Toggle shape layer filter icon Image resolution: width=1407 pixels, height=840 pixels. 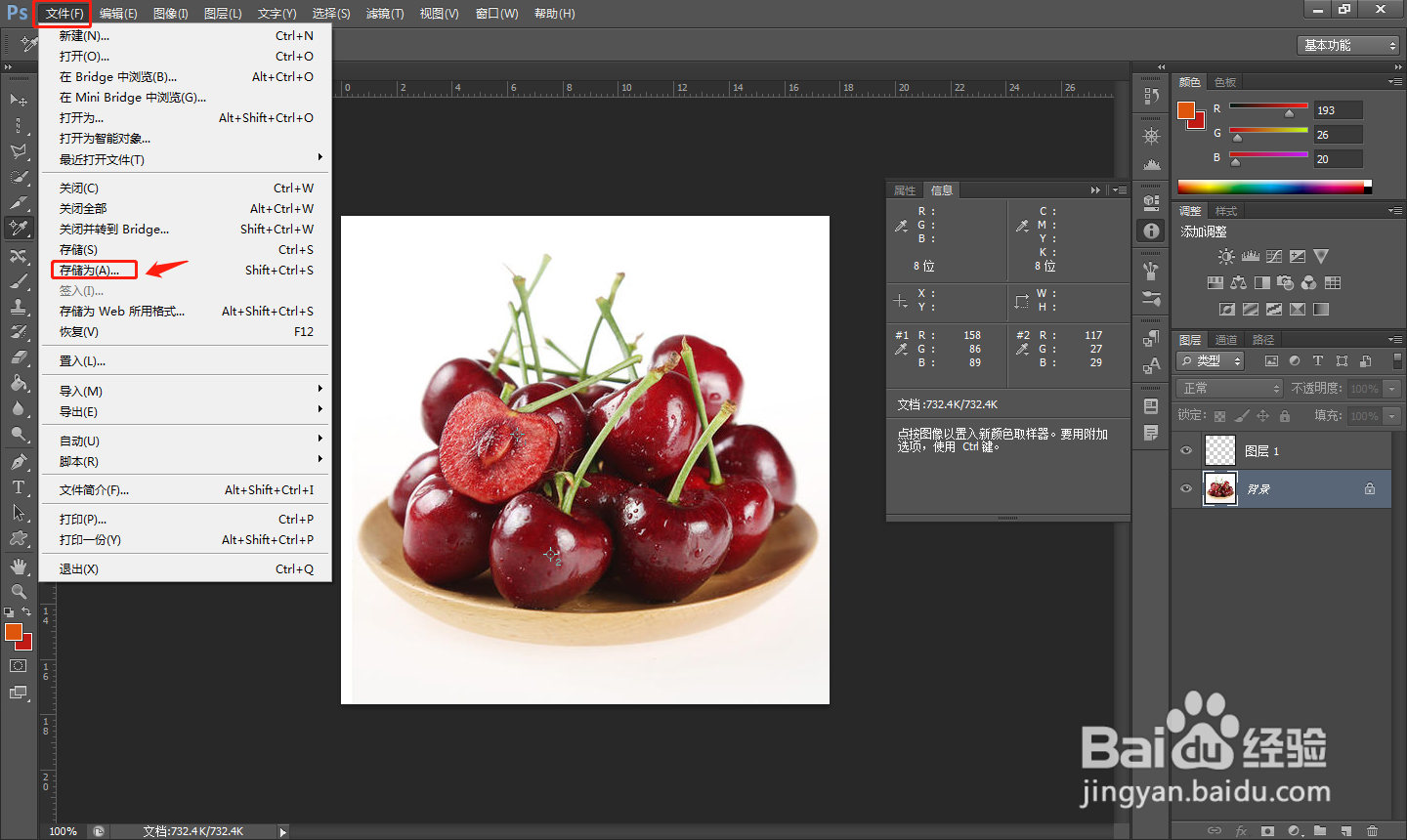click(x=1342, y=360)
